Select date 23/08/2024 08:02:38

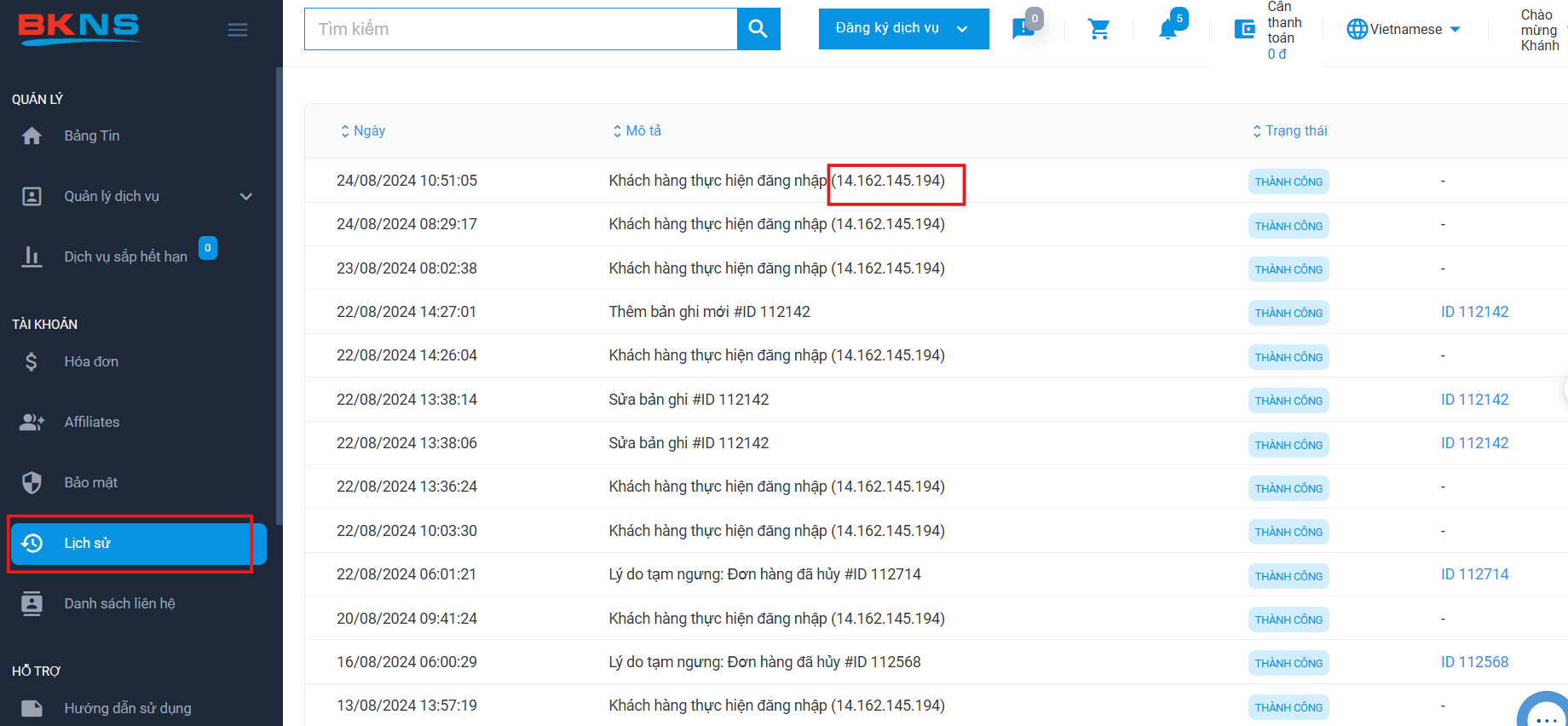(406, 268)
